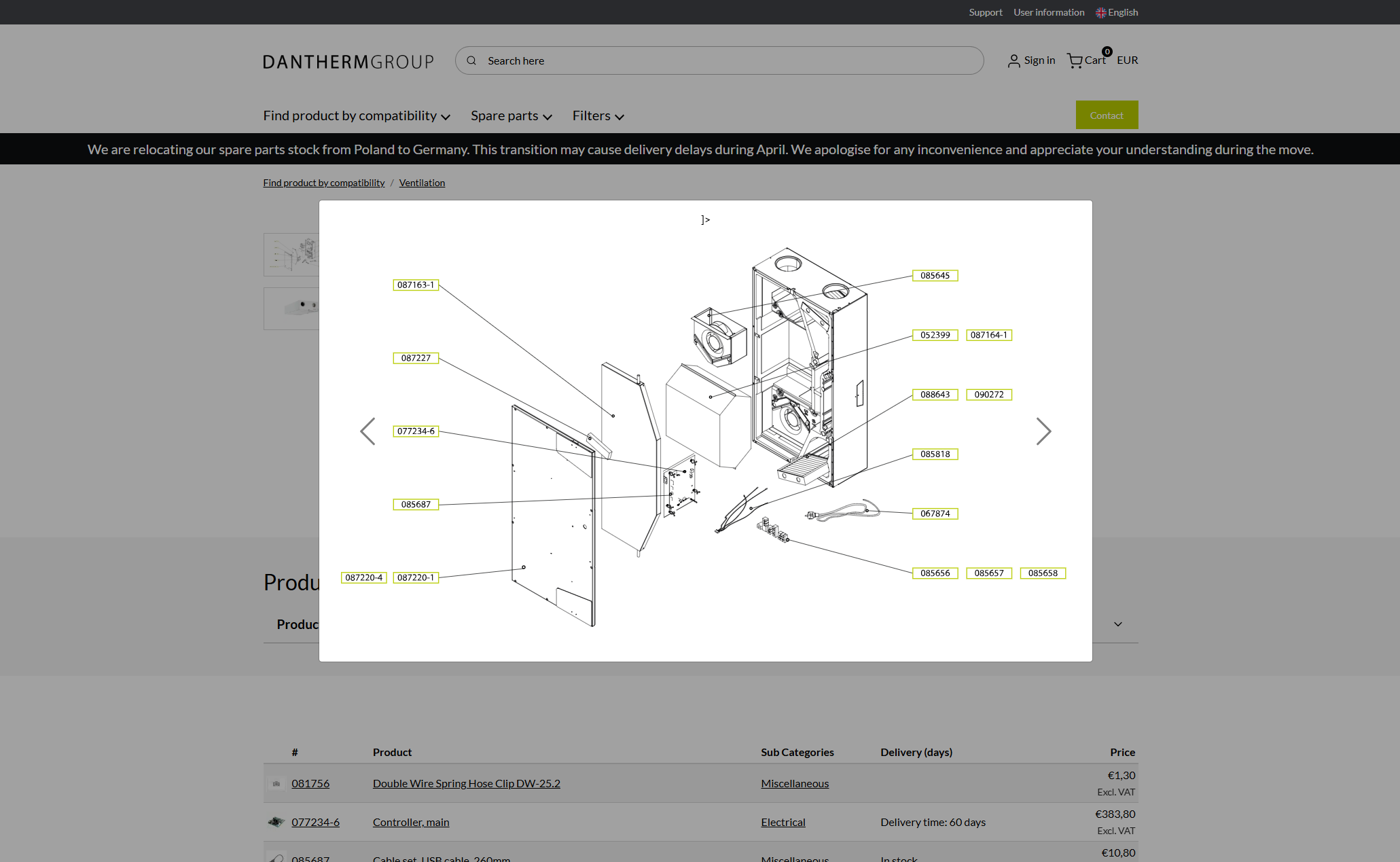Select second product thumbnail behind dialog
The image size is (1400, 862).
click(x=291, y=308)
